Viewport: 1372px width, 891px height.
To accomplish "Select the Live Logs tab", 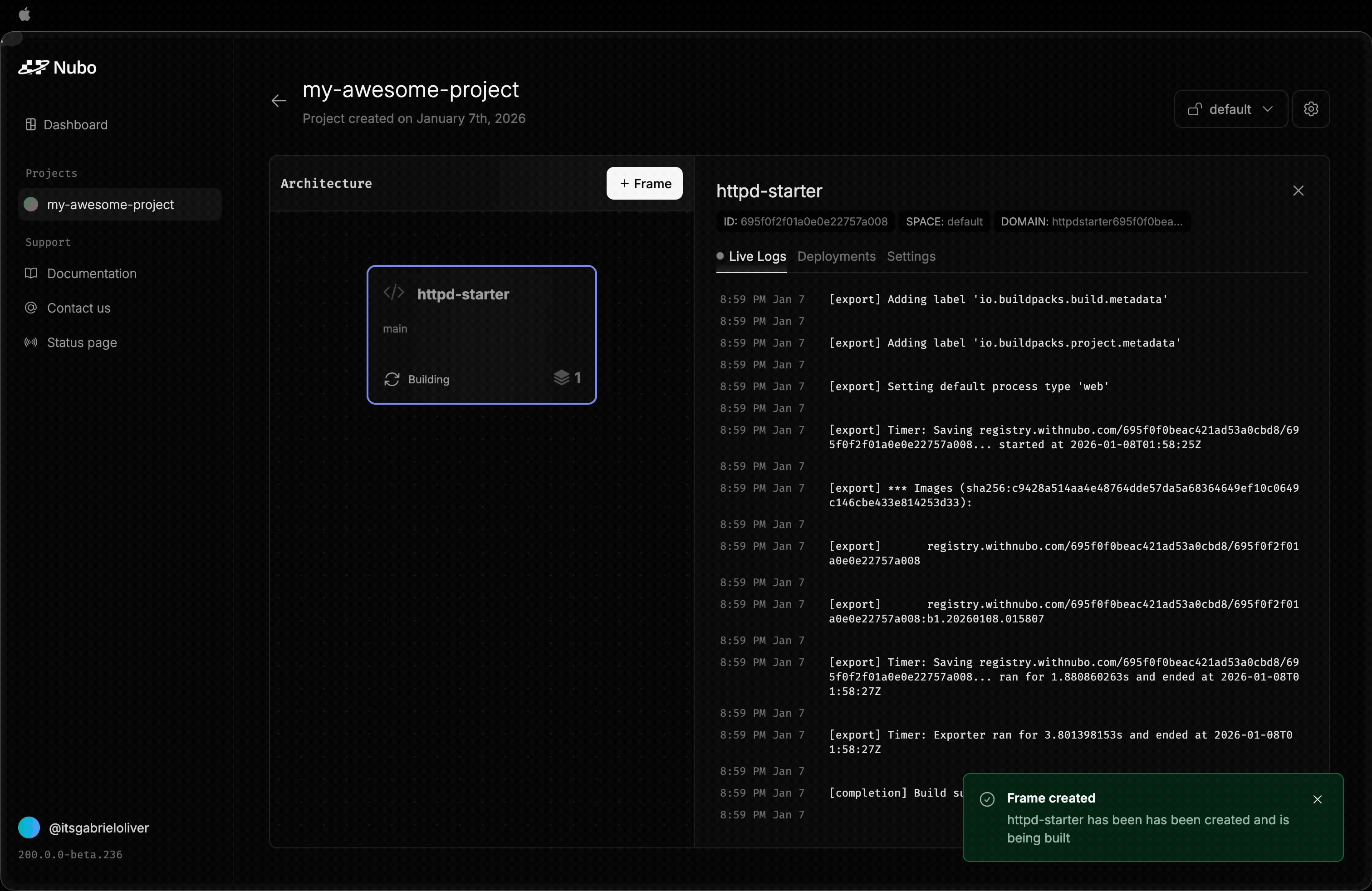I will pyautogui.click(x=756, y=256).
